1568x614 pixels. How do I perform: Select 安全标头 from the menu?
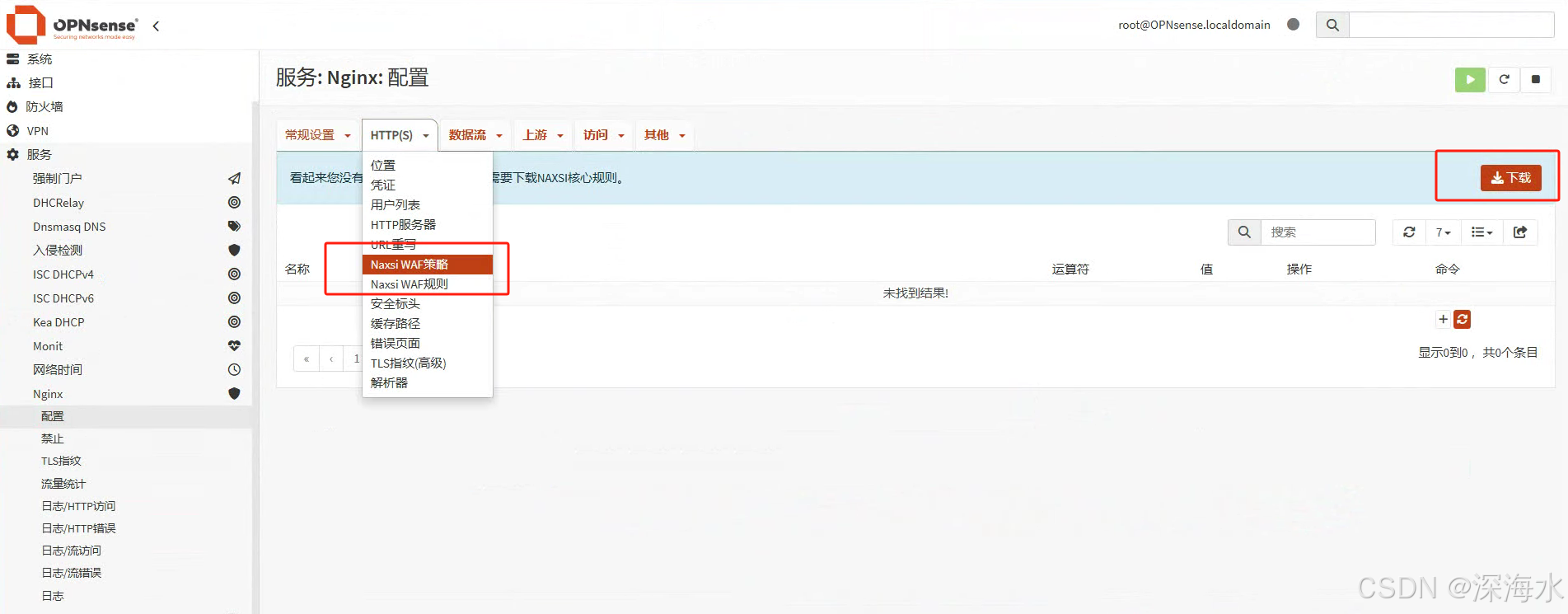[428, 304]
